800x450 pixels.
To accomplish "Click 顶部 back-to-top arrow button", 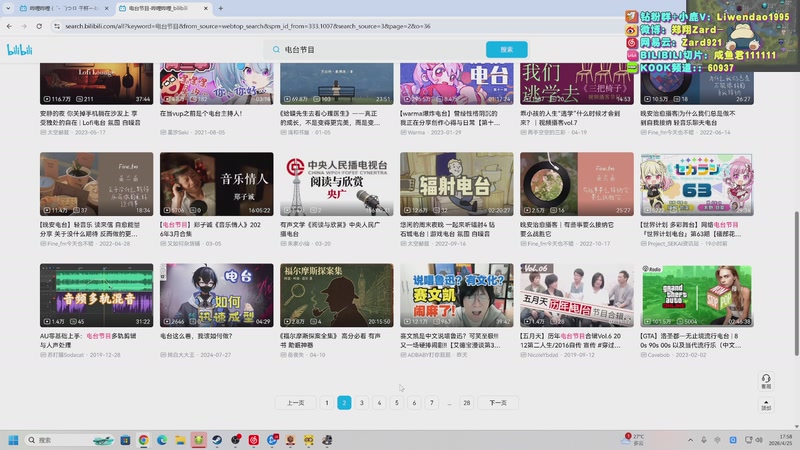I will pyautogui.click(x=766, y=405).
